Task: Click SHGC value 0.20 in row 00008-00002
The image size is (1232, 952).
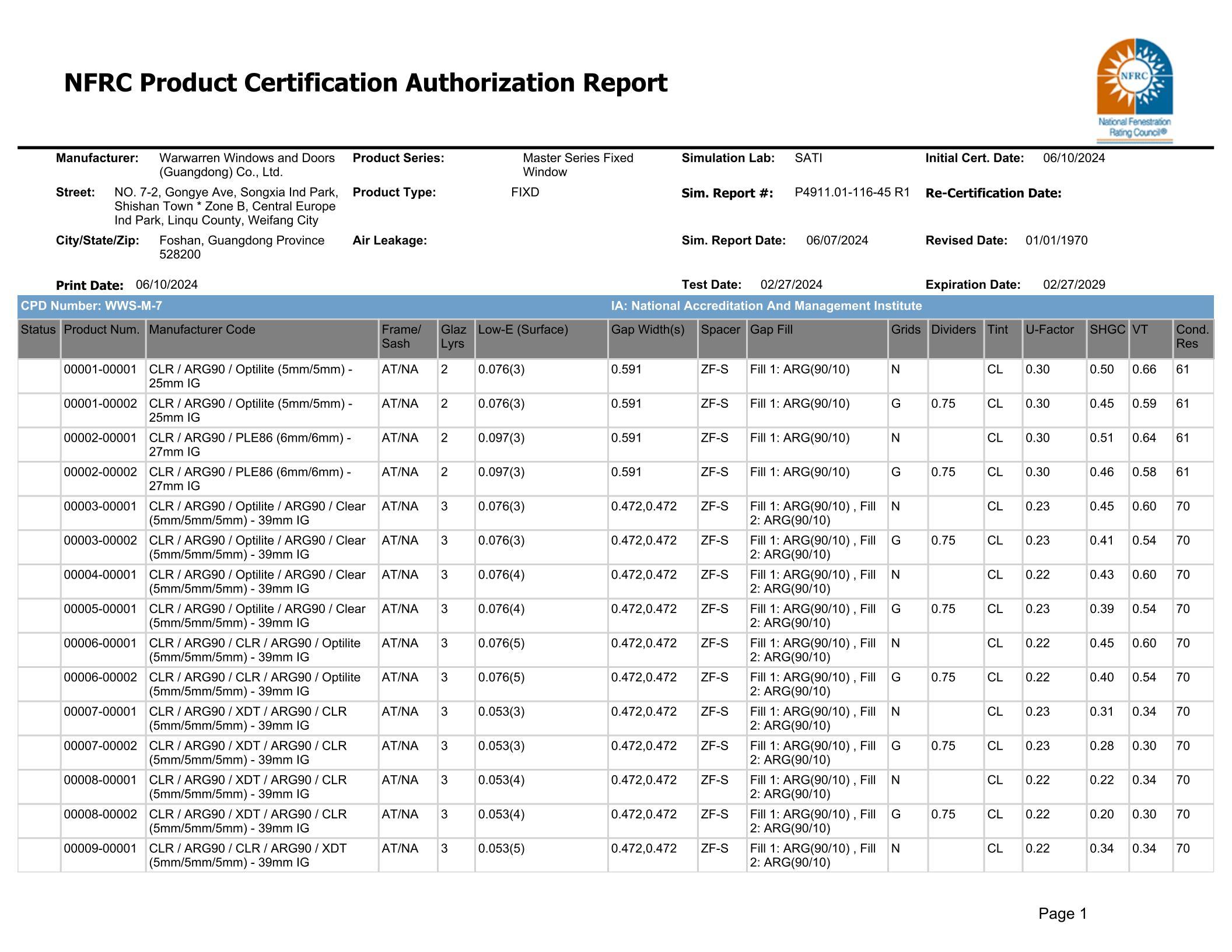Action: (1102, 814)
